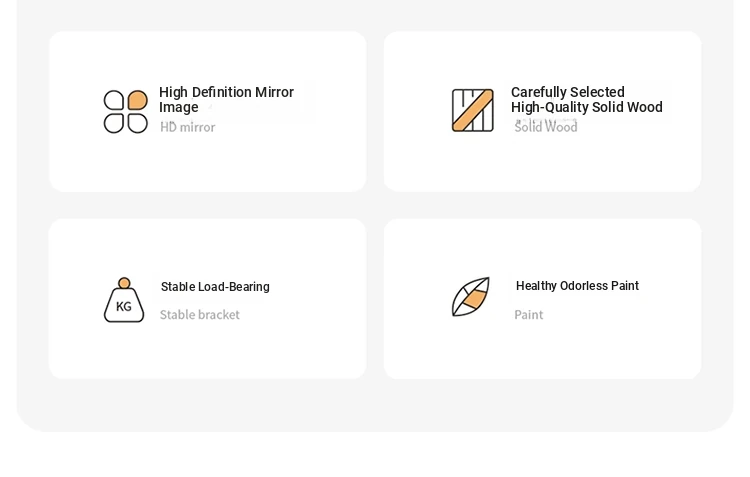Click the KG letters inside weight icon
The width and height of the screenshot is (750, 477).
pos(124,306)
